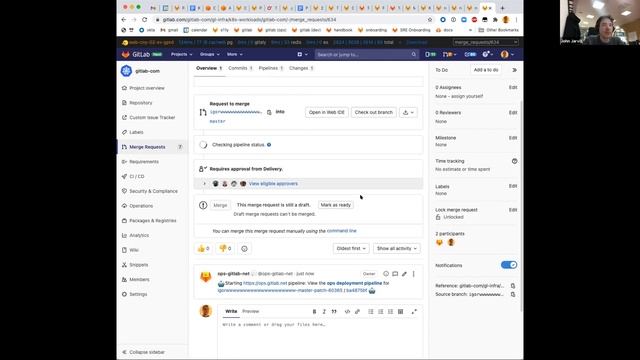Open the More dropdown in navbar

tap(235, 54)
